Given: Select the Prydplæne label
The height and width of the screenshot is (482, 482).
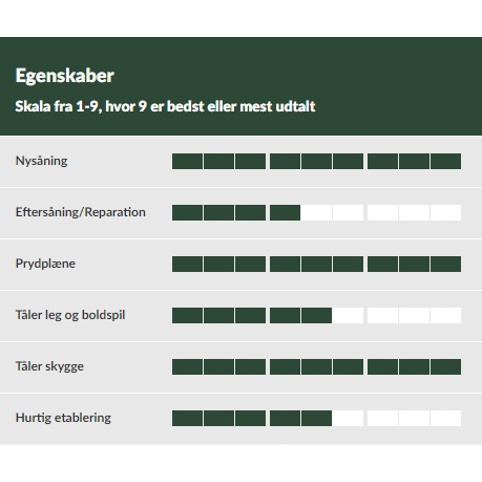Looking at the screenshot, I should tap(45, 264).
